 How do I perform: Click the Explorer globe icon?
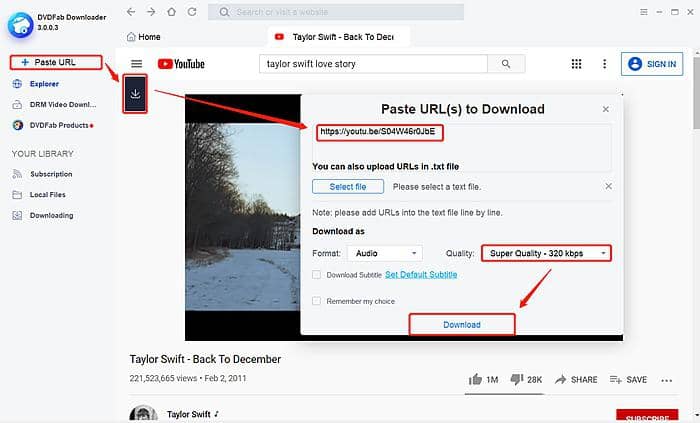click(17, 84)
